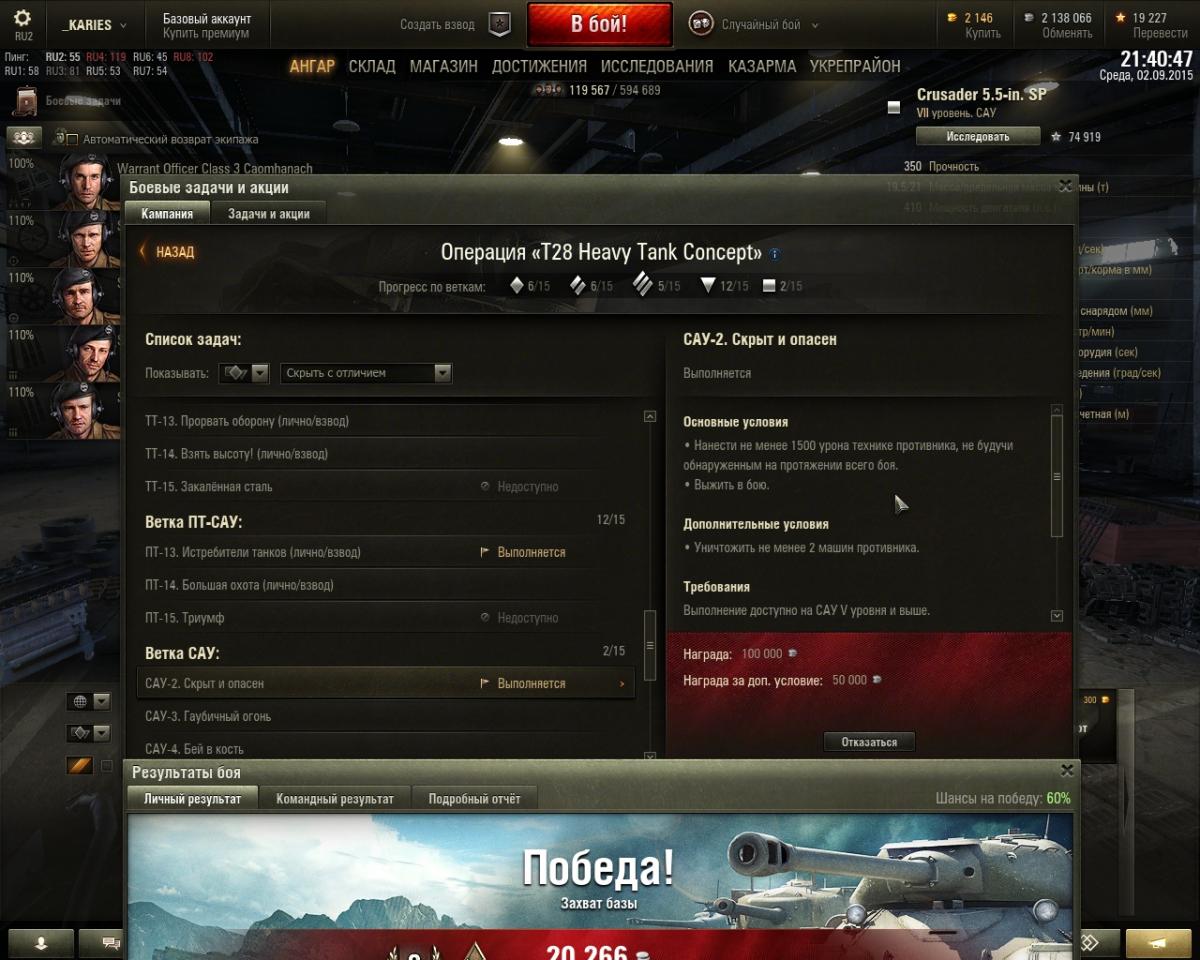Screen dimensions: 1200x960
Task: Toggle the orange stripe filter button
Action: [x=80, y=766]
